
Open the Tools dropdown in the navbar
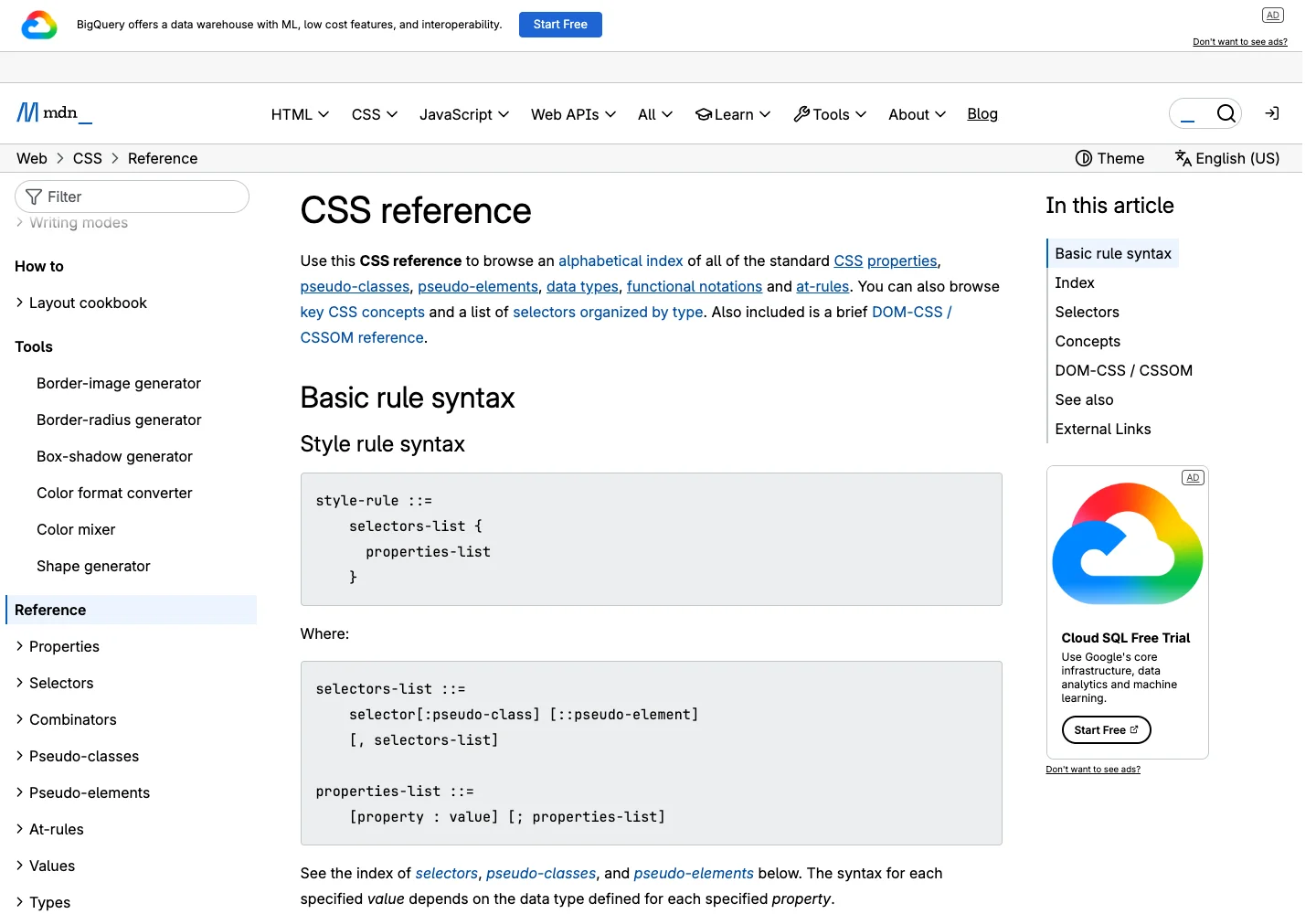pyautogui.click(x=830, y=114)
